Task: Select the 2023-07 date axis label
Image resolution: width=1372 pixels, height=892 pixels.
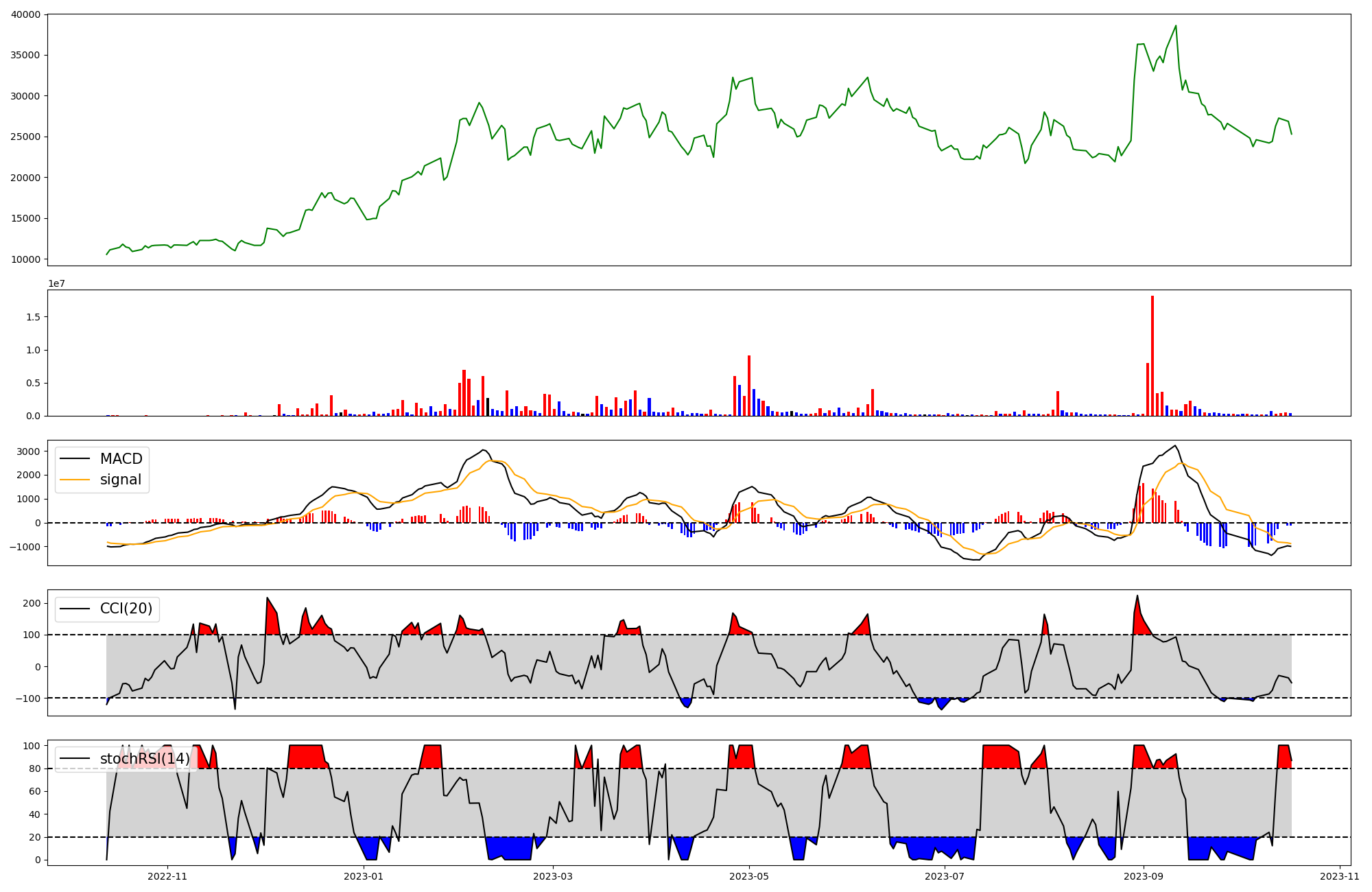Action: click(945, 876)
